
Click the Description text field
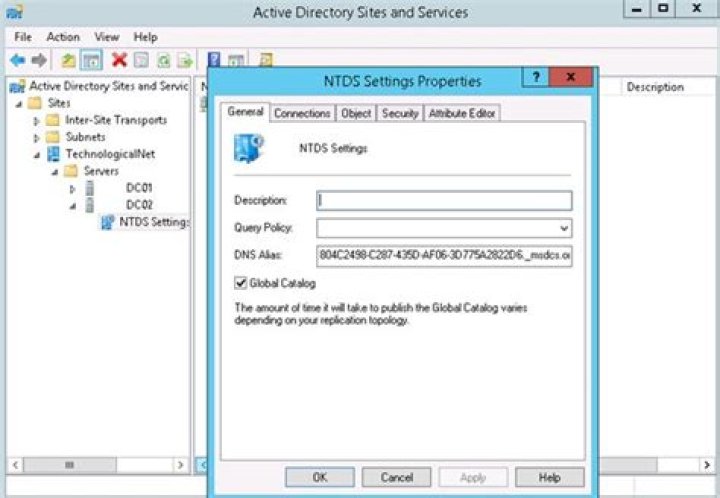point(444,200)
